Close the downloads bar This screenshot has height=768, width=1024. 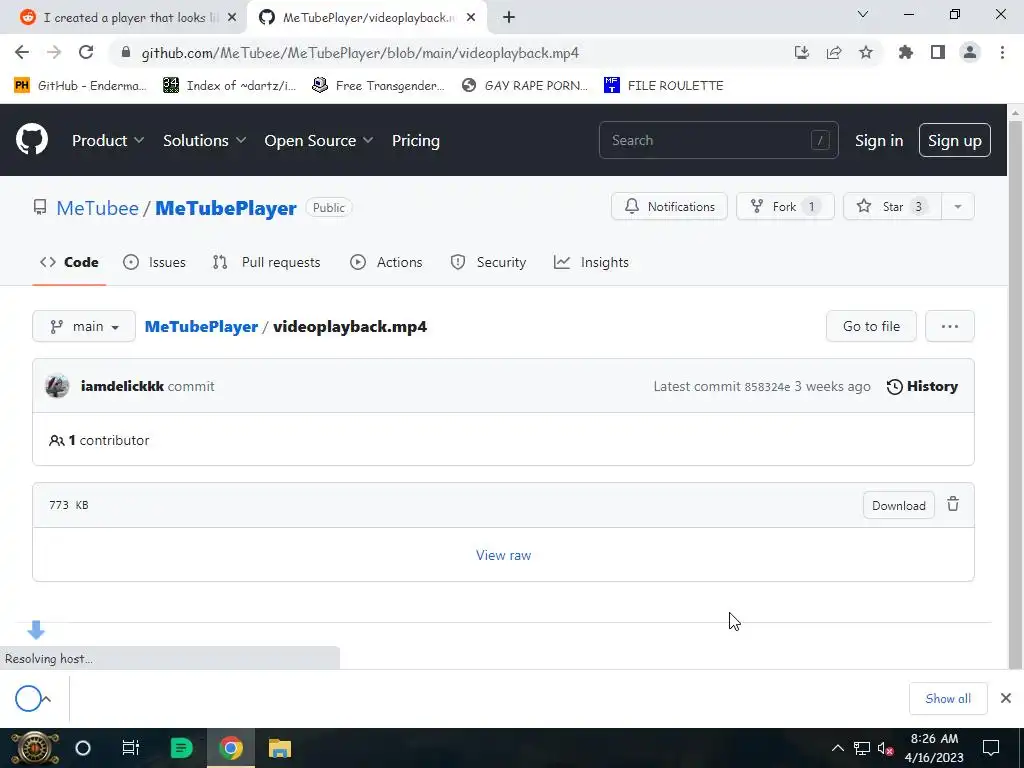pos(1006,698)
